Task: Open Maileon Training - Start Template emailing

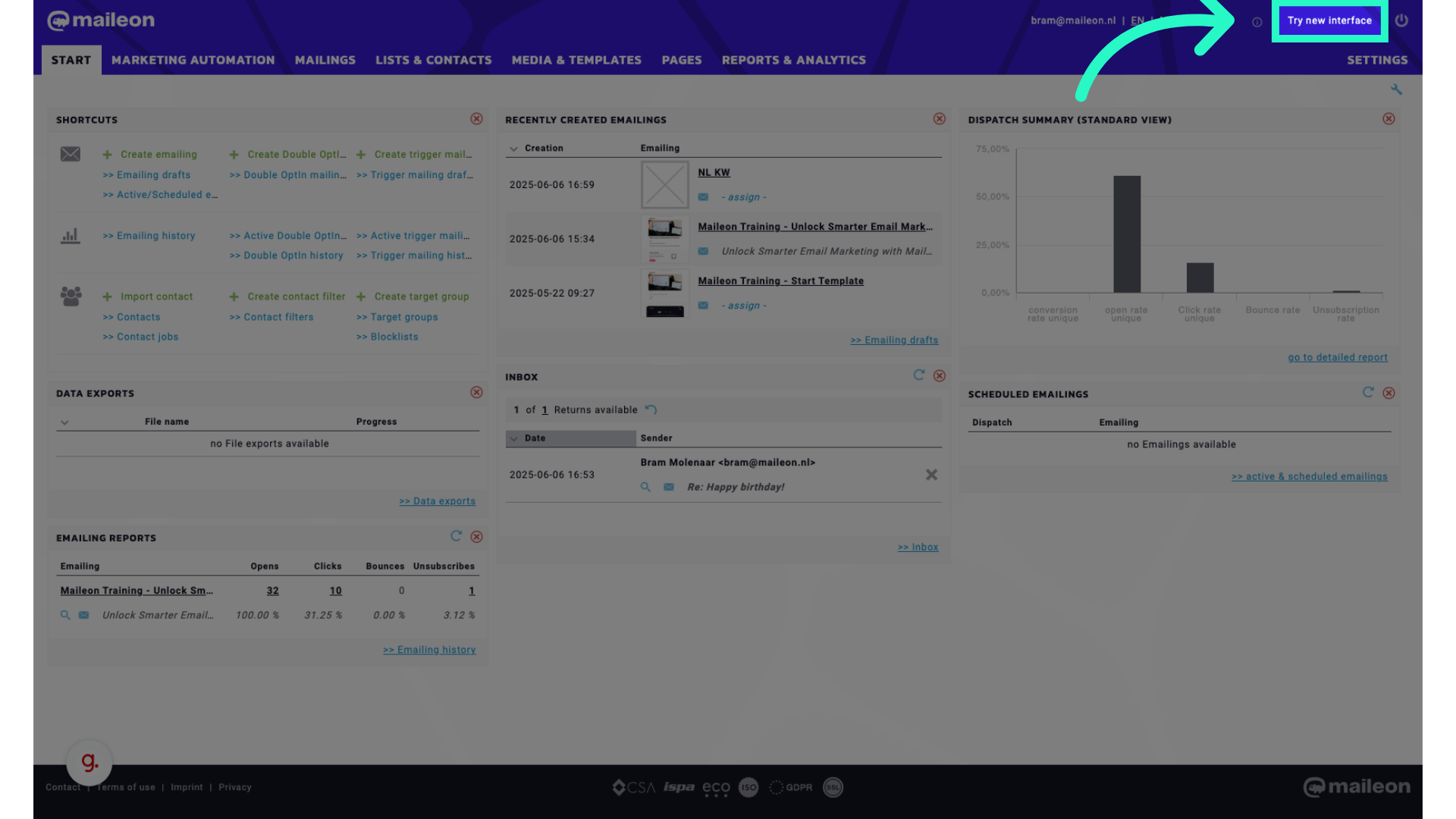Action: 780,281
